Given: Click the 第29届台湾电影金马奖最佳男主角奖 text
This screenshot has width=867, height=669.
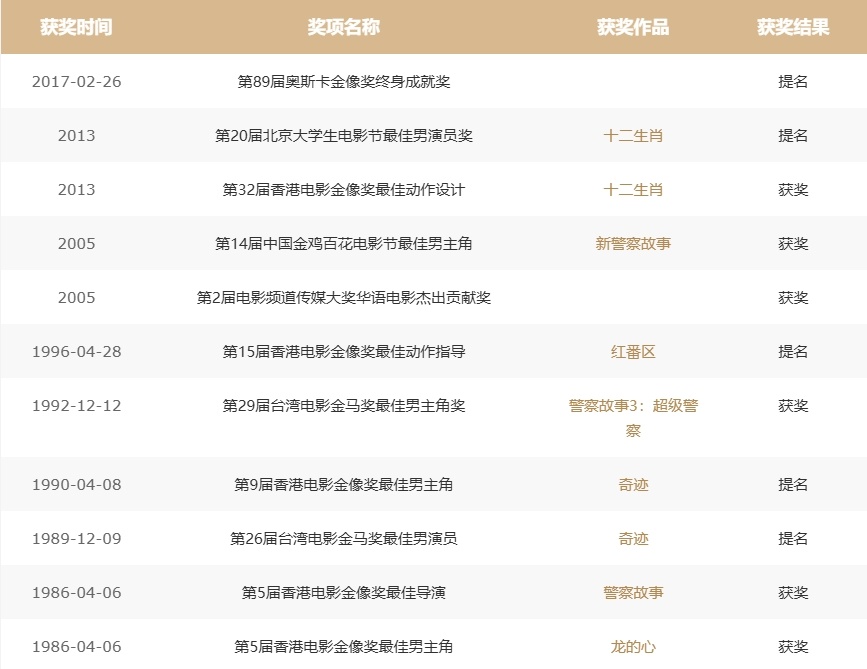Looking at the screenshot, I should click(x=343, y=406).
